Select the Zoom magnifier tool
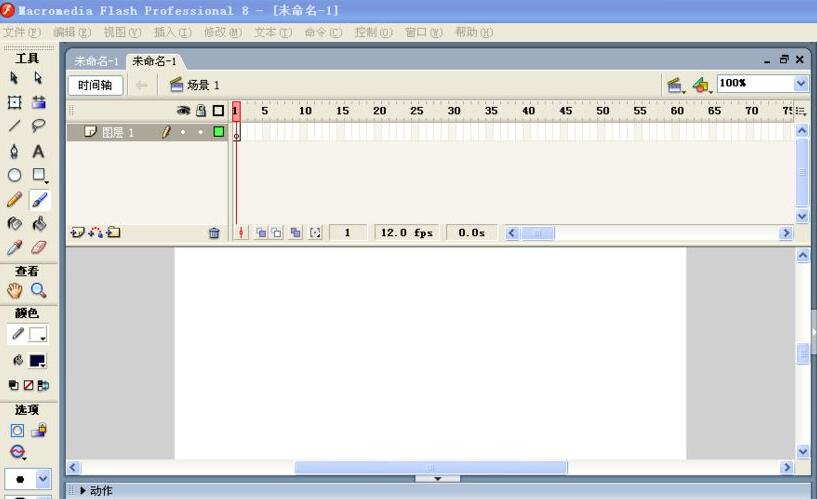 point(39,290)
